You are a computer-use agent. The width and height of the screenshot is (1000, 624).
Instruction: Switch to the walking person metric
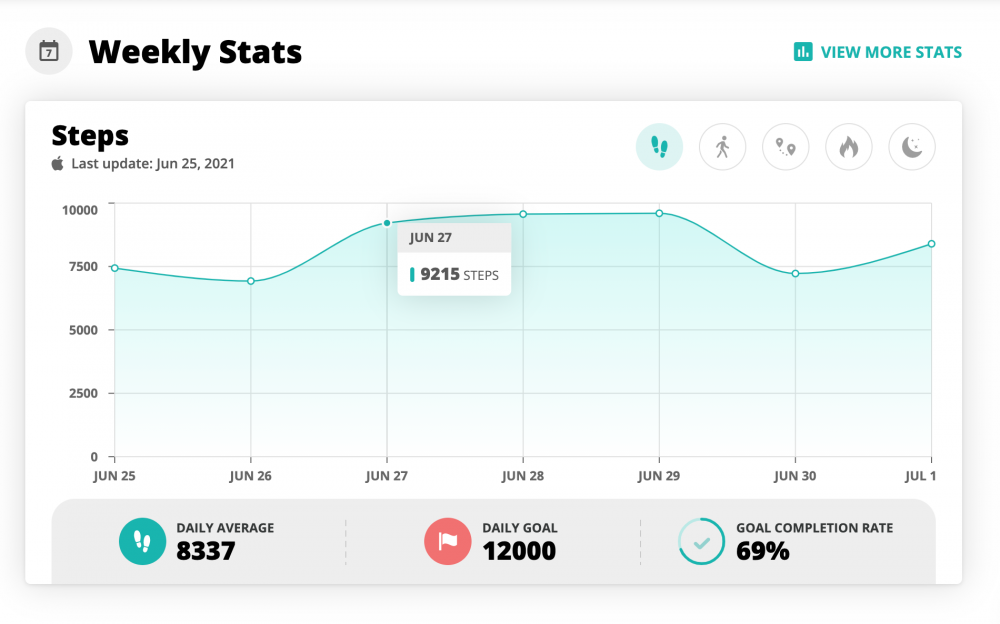pos(722,148)
